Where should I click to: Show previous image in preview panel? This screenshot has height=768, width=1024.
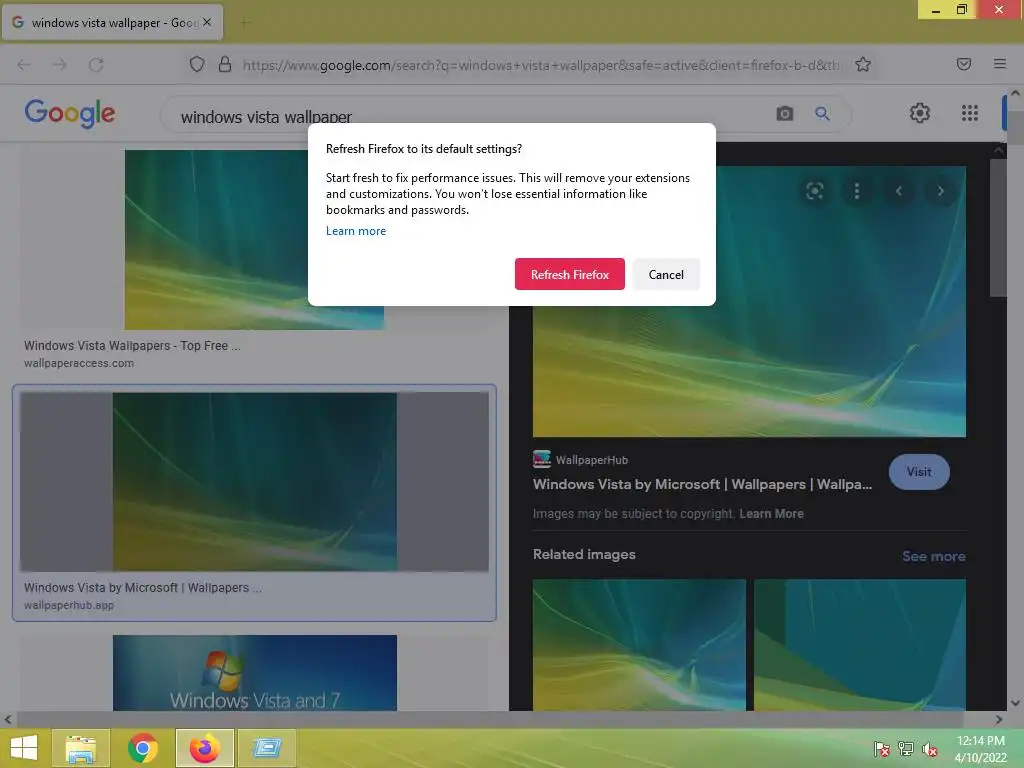[x=899, y=191]
